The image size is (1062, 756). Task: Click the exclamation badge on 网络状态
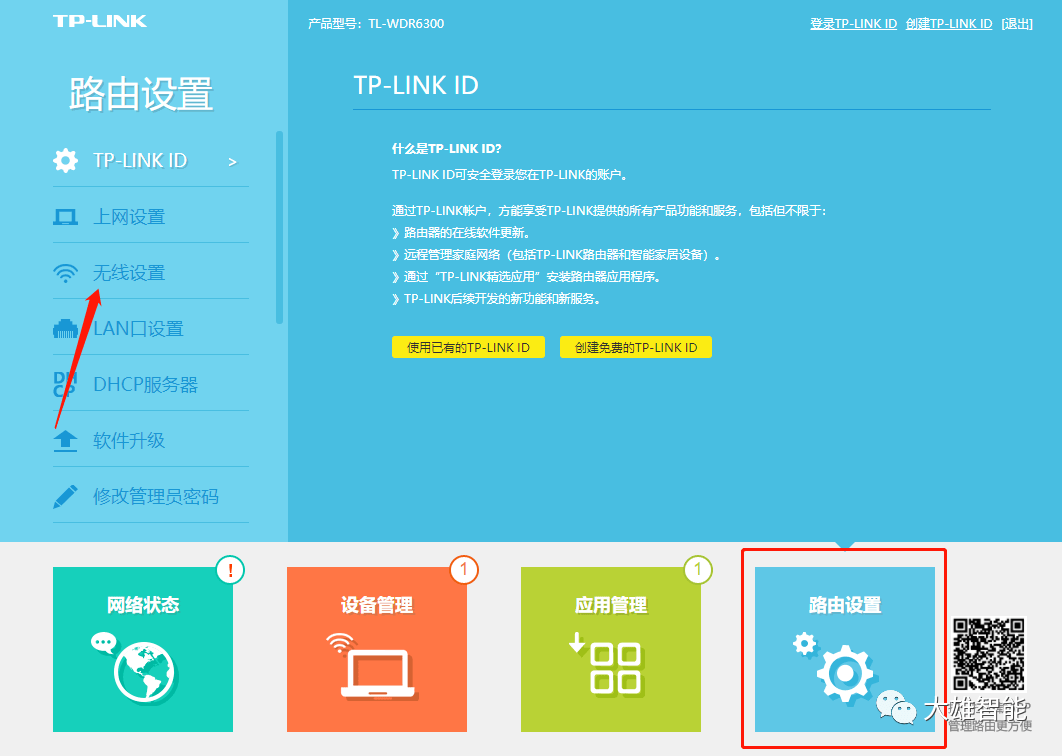coord(230,570)
